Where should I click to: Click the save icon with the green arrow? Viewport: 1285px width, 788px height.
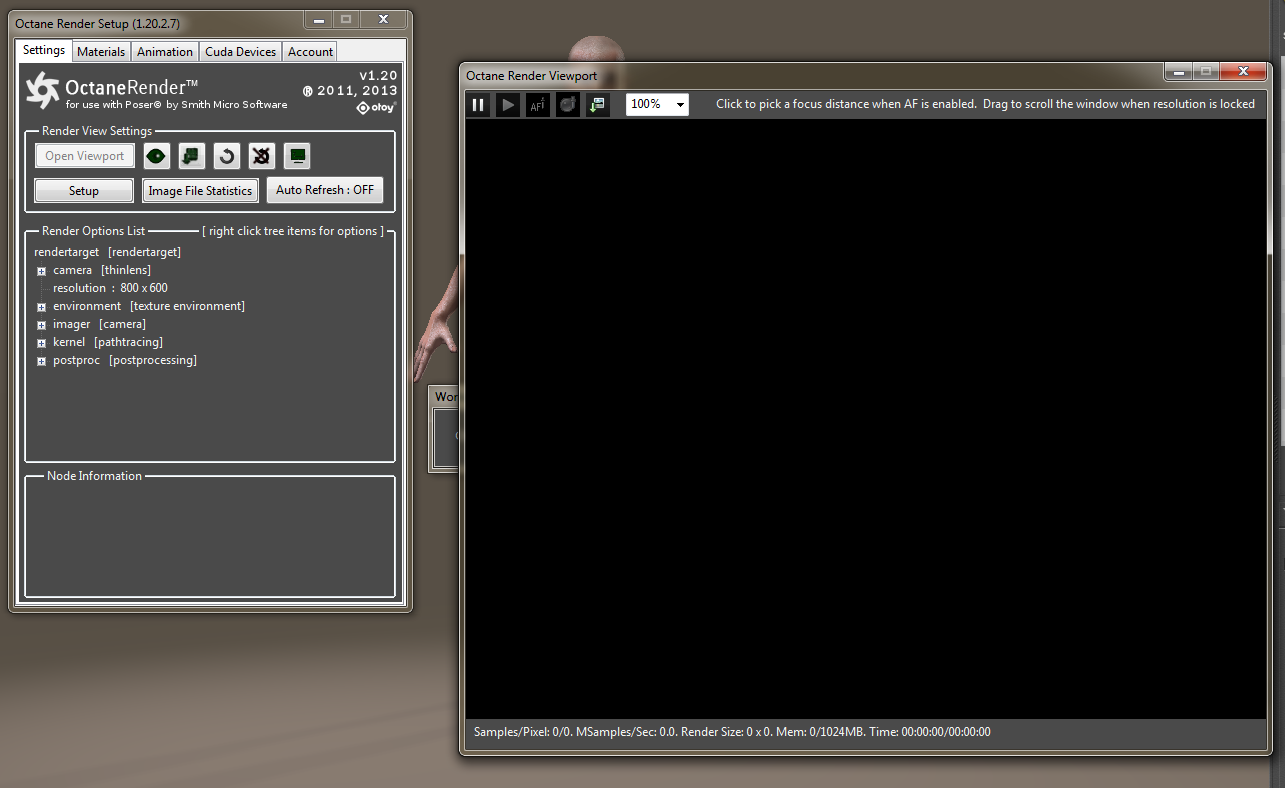598,104
